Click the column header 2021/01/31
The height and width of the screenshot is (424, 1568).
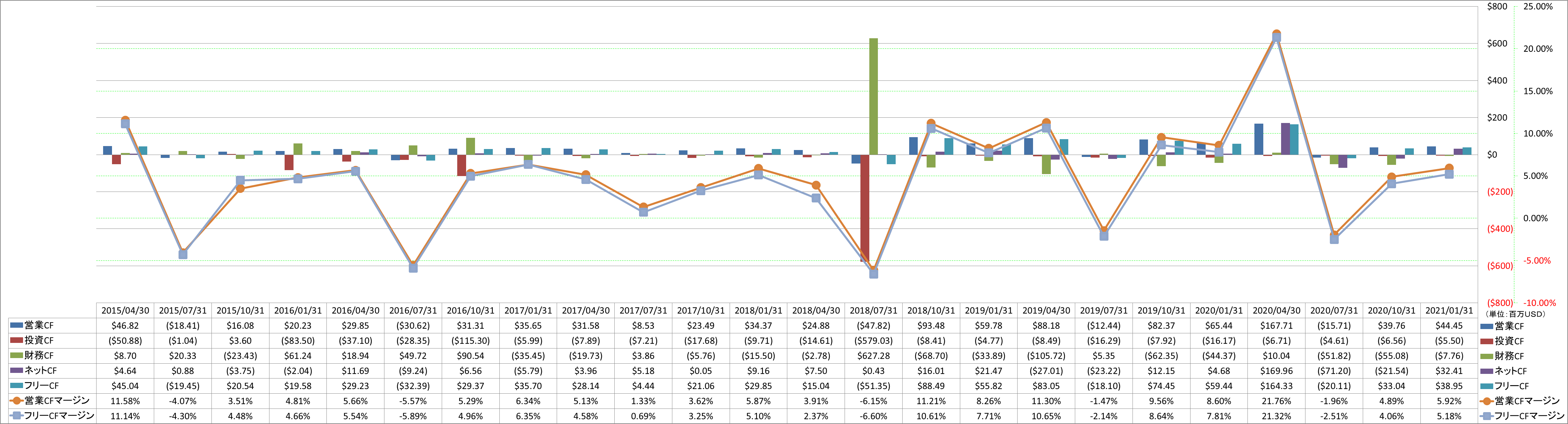[x=1449, y=311]
